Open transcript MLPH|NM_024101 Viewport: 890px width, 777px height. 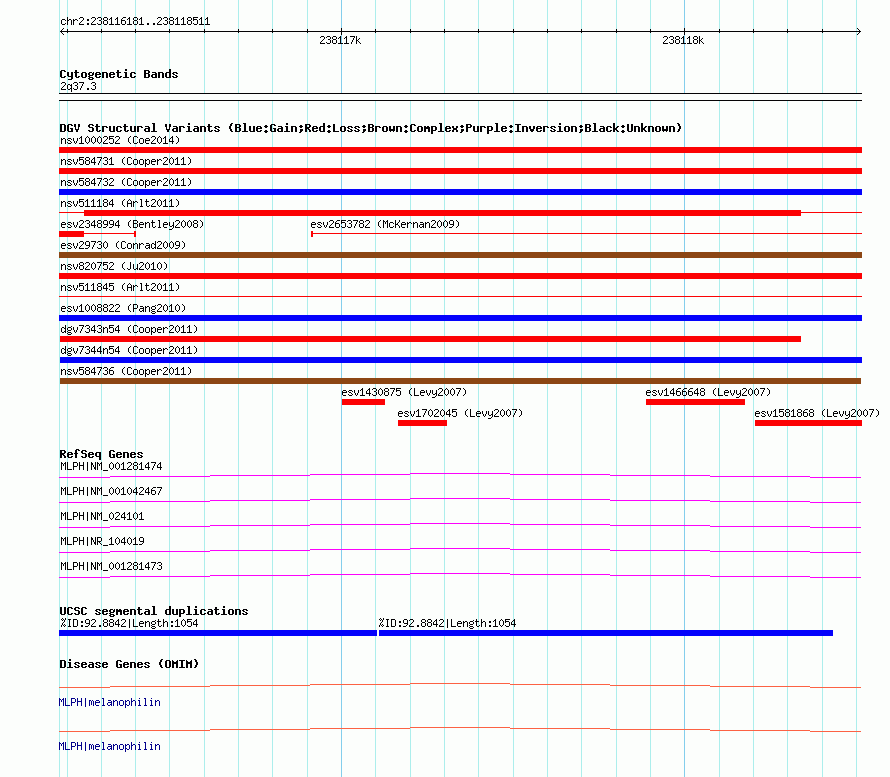(x=102, y=516)
